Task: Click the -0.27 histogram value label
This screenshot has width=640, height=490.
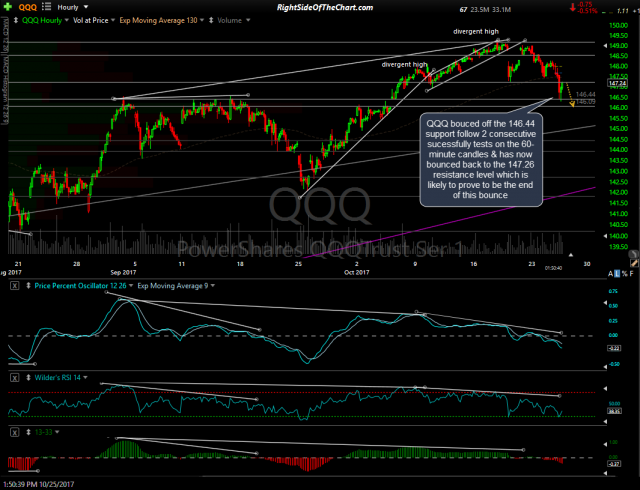Action: (614, 463)
